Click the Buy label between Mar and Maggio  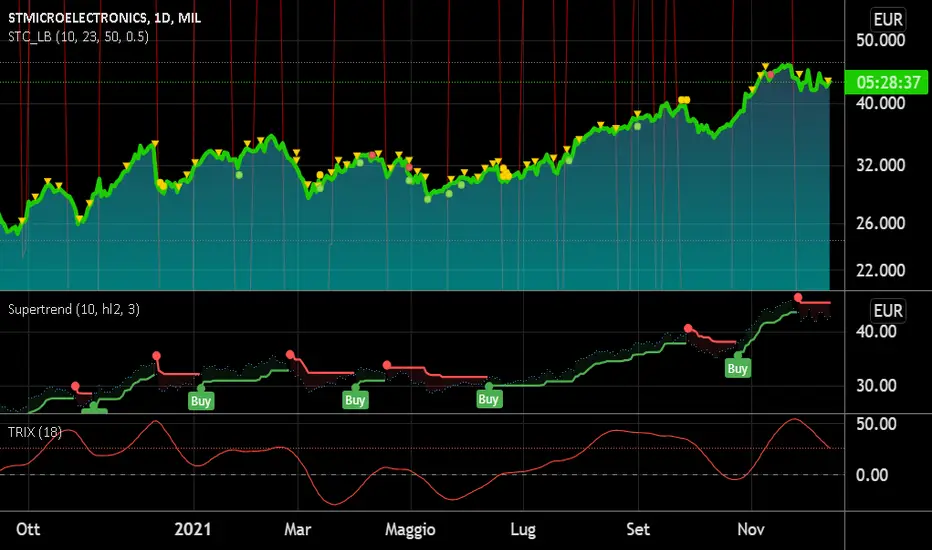(355, 400)
